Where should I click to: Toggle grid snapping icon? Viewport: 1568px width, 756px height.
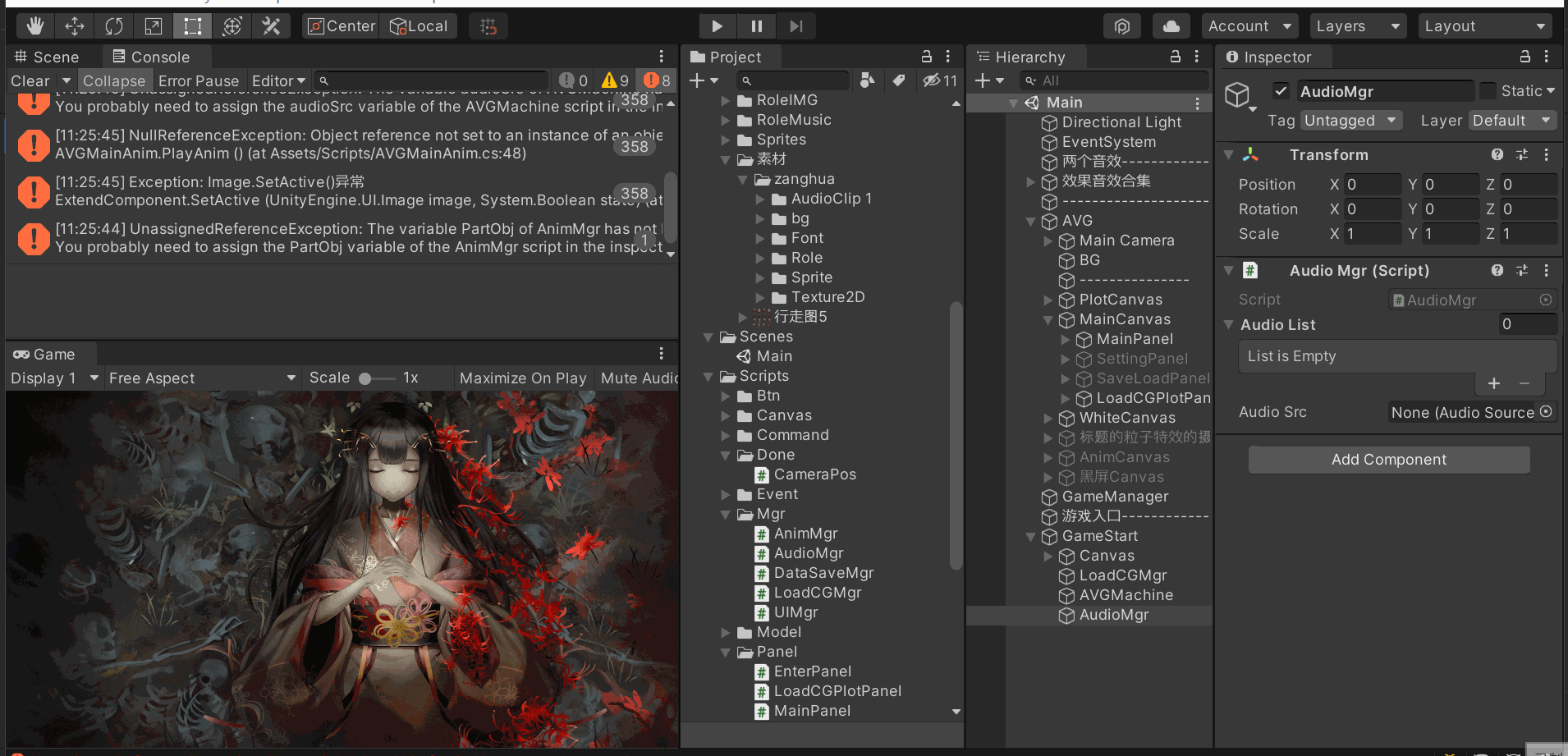488,26
